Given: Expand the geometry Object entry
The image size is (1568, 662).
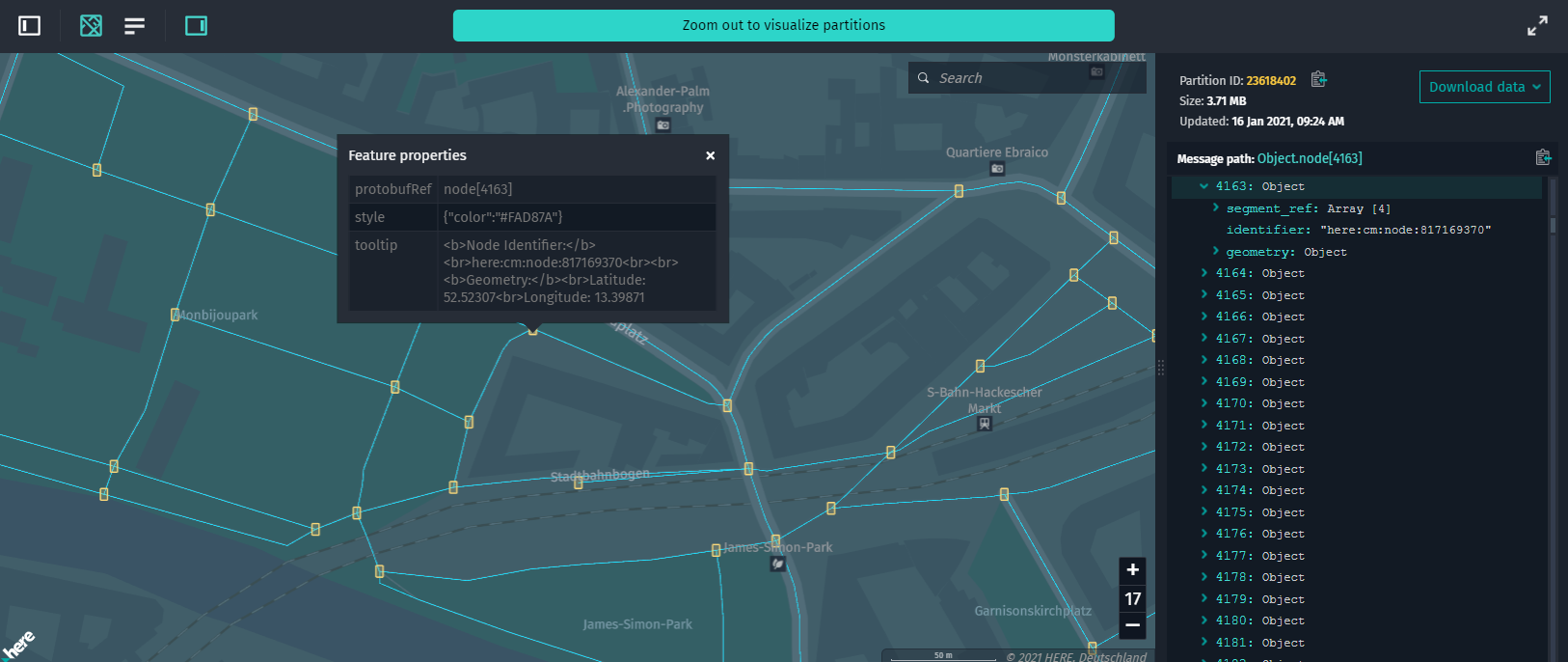Looking at the screenshot, I should (x=1215, y=252).
